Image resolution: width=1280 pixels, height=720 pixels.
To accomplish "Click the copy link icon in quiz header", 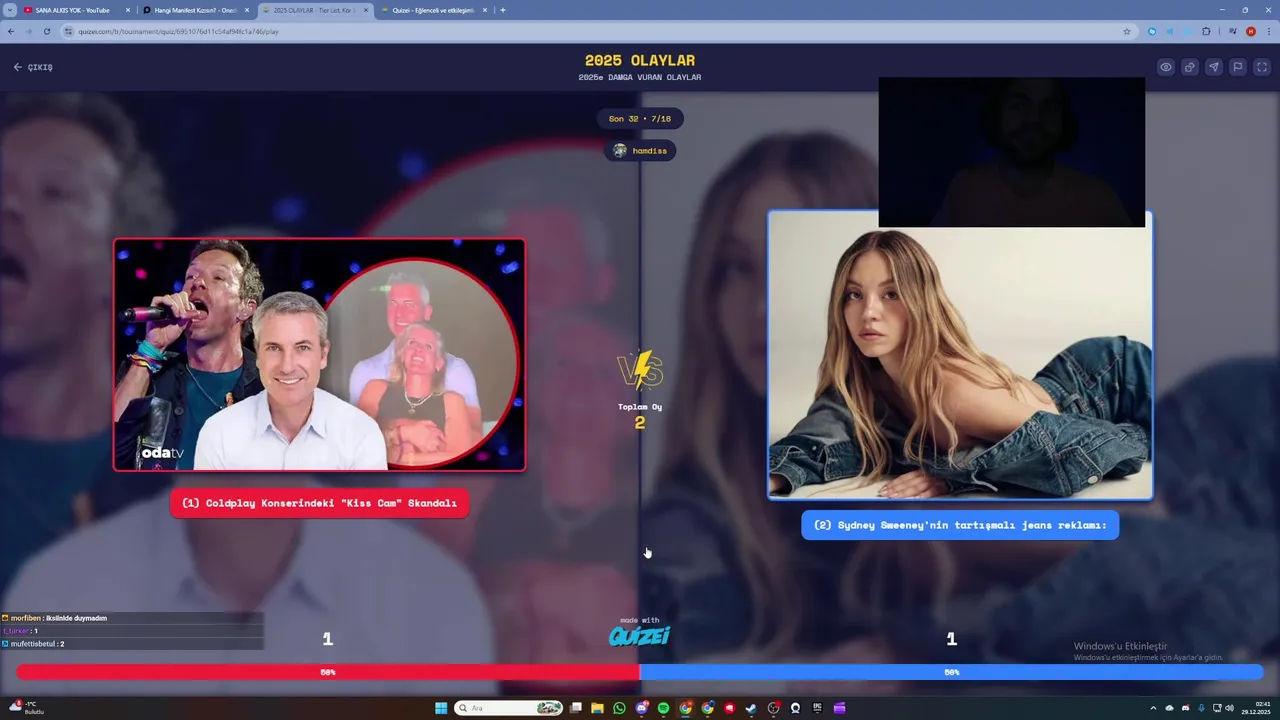I will (x=1190, y=67).
